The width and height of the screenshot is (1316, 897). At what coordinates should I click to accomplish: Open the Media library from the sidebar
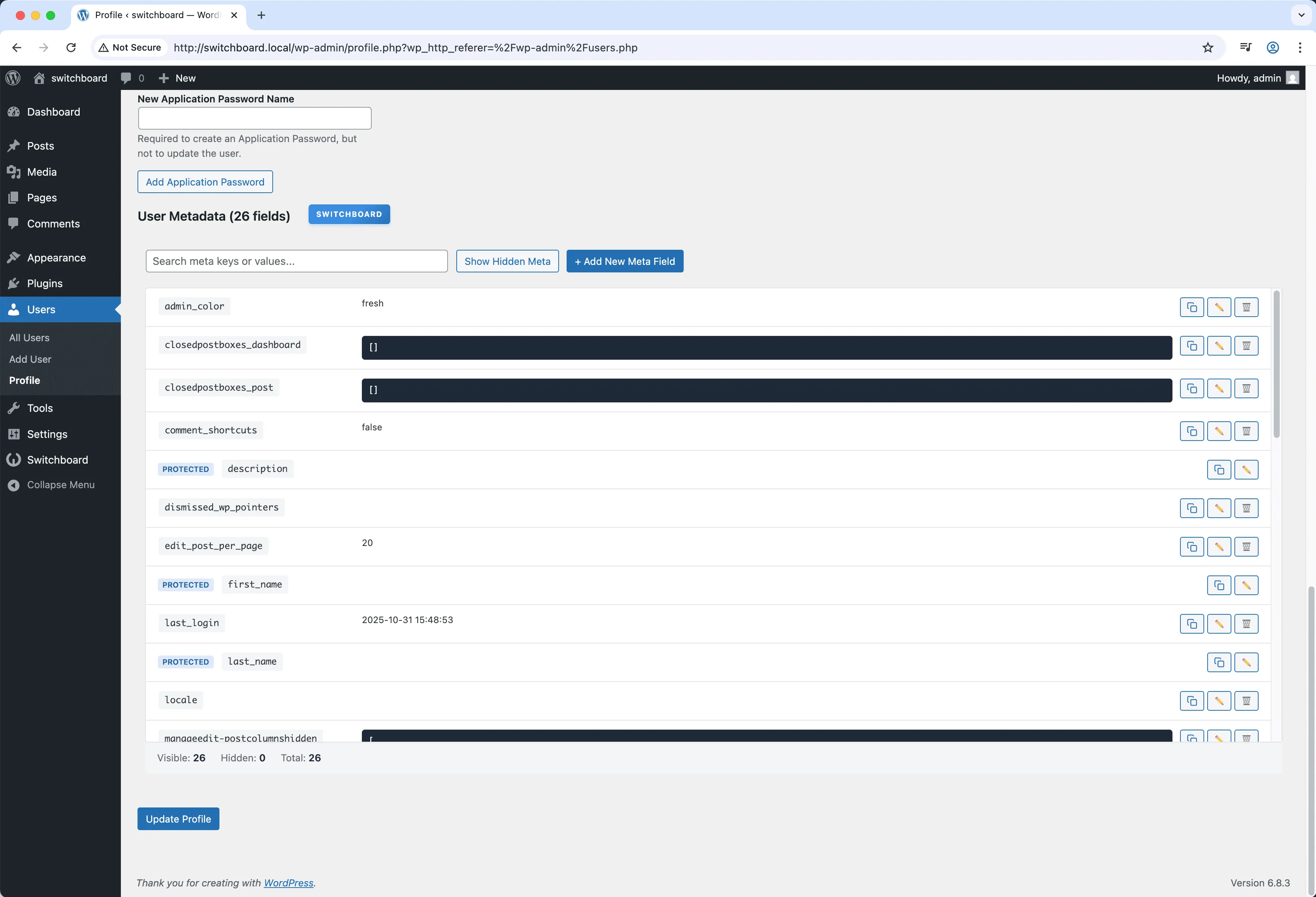point(41,172)
